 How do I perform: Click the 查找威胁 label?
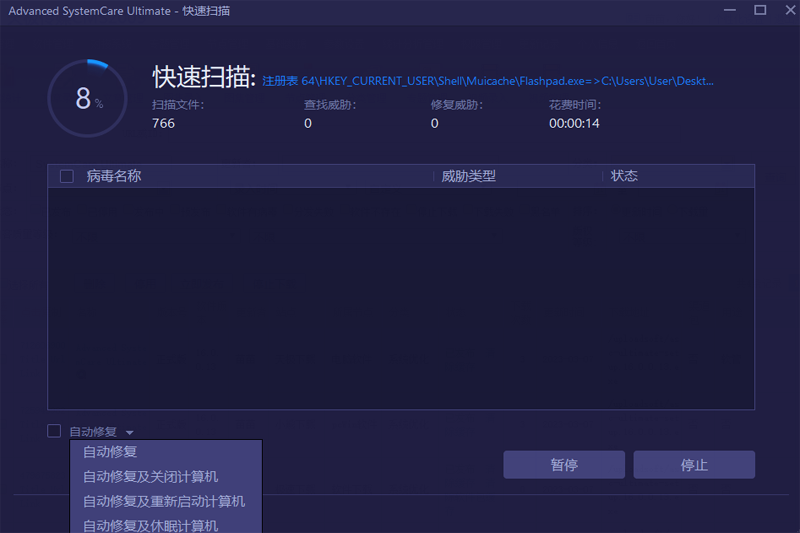[330, 105]
